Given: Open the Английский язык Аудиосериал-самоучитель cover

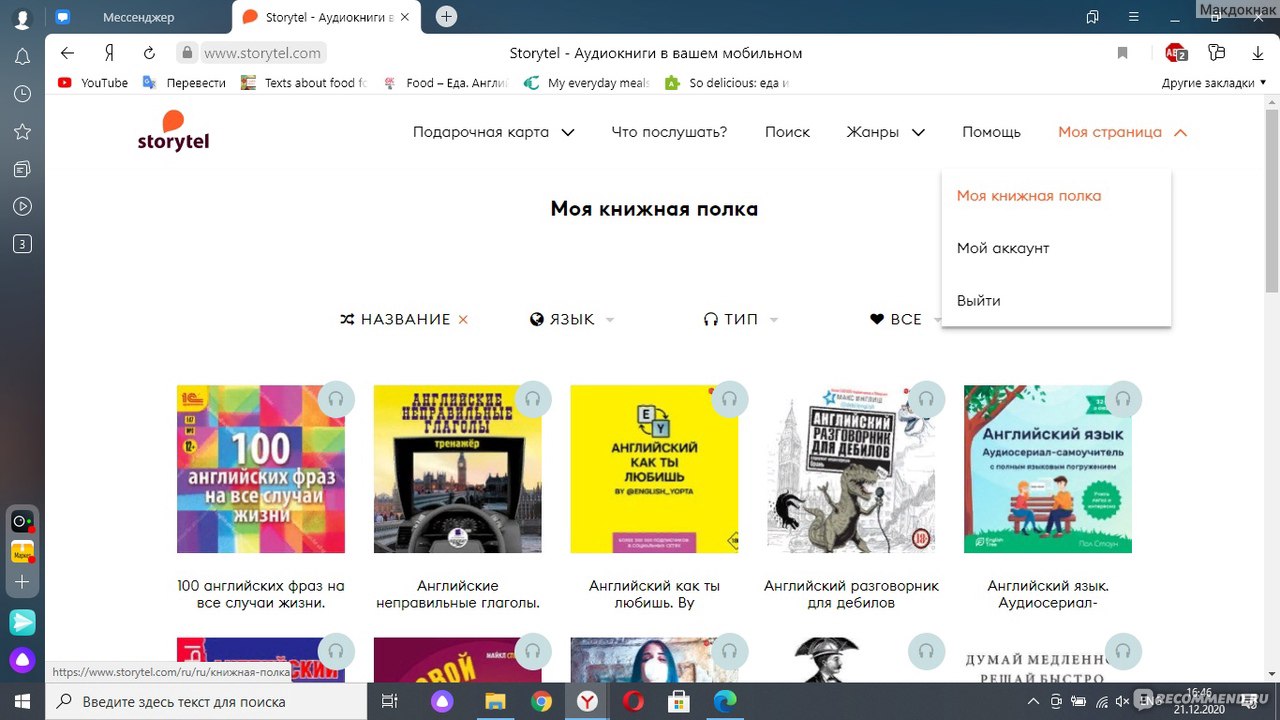Looking at the screenshot, I should 1048,469.
